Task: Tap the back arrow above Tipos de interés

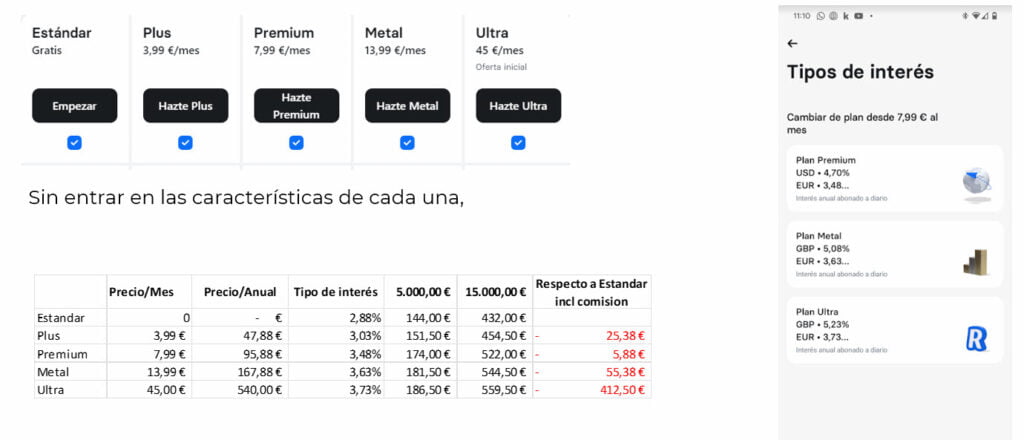Action: pos(792,44)
